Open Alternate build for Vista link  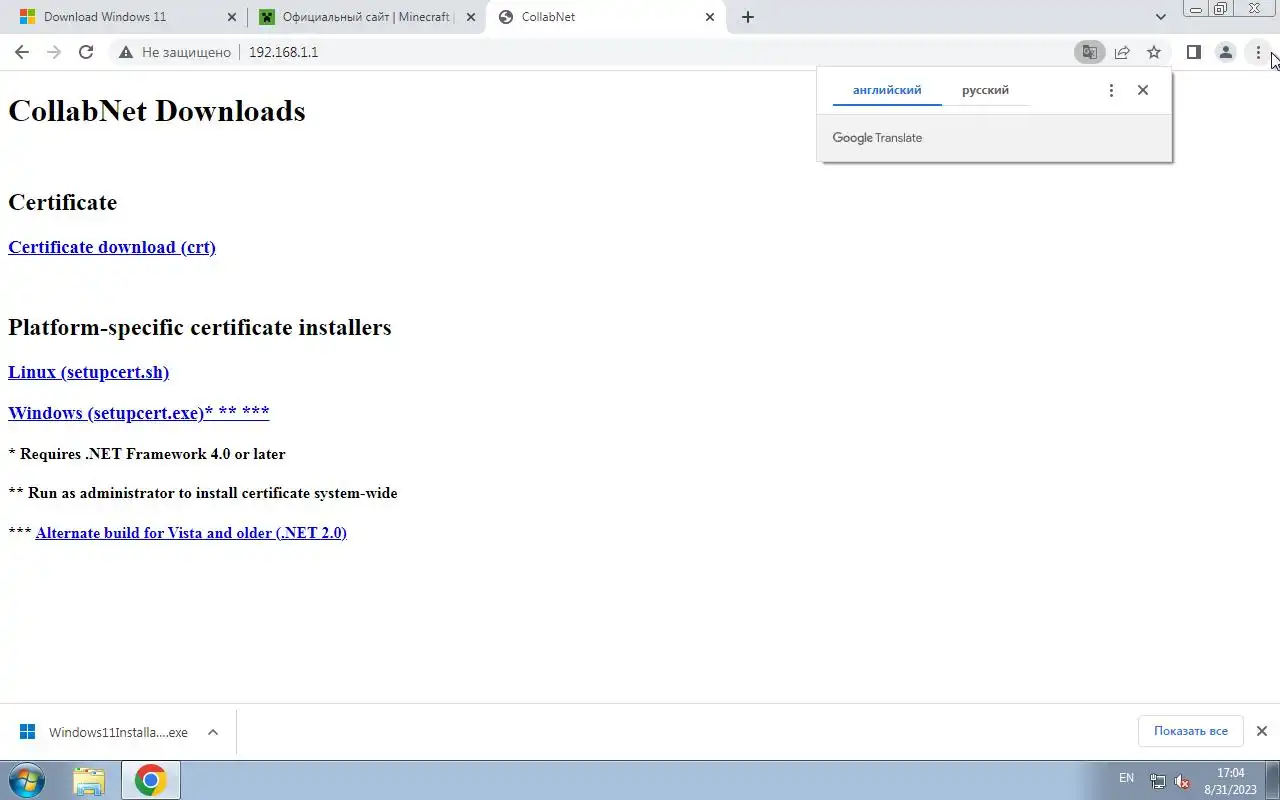click(191, 533)
